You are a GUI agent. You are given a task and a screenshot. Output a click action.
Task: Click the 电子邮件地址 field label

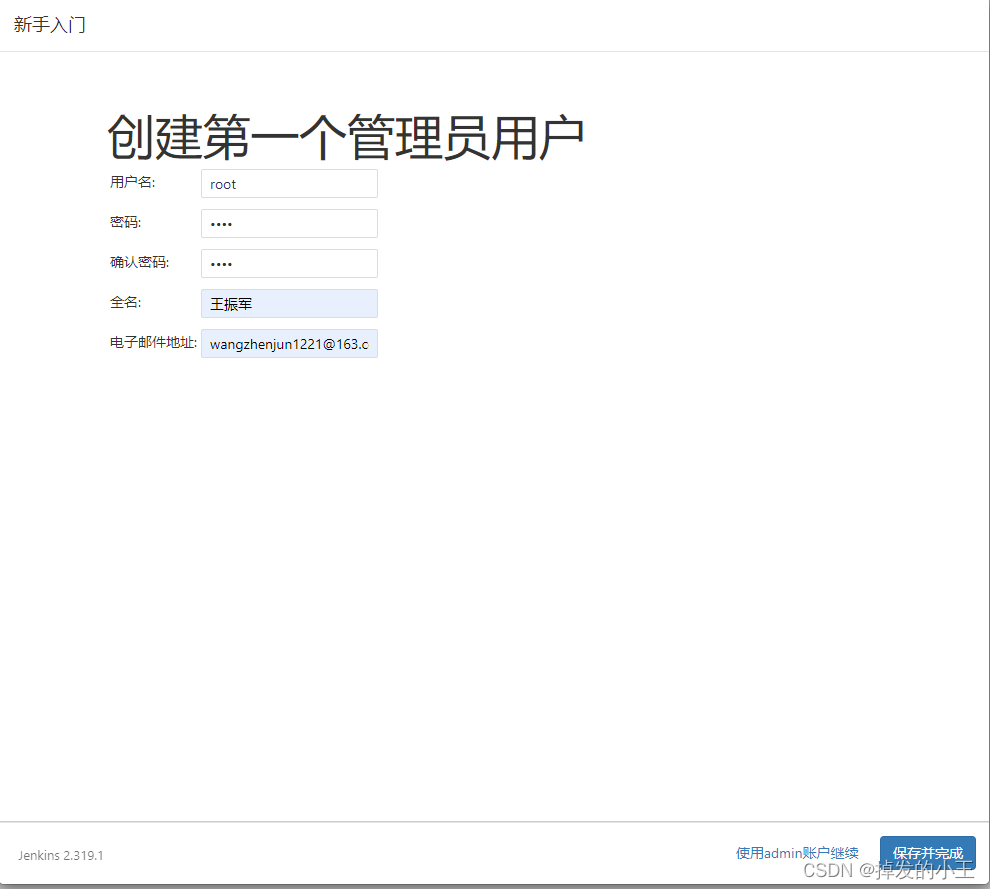point(150,341)
